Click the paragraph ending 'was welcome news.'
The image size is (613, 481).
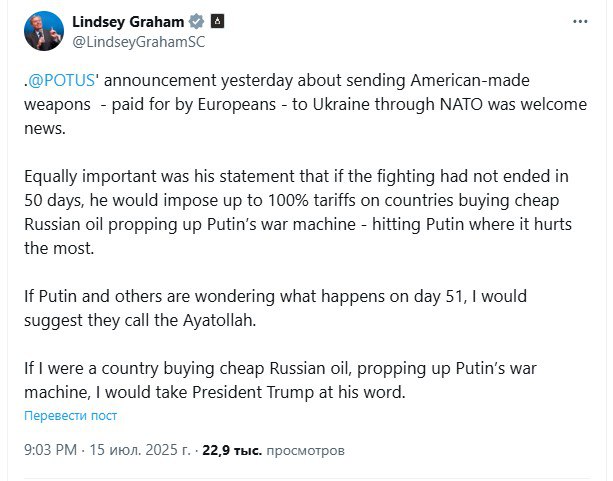pyautogui.click(x=305, y=104)
